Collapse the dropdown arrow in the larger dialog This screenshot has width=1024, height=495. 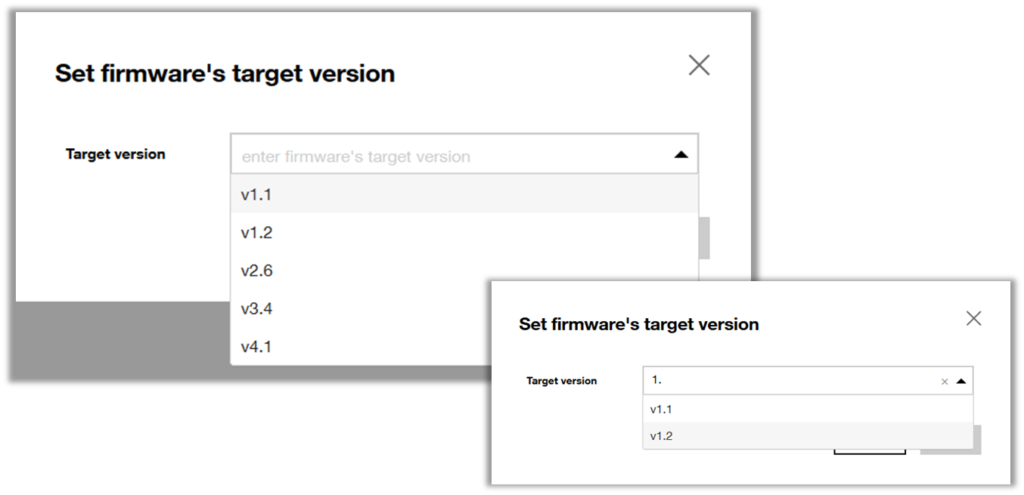click(681, 155)
